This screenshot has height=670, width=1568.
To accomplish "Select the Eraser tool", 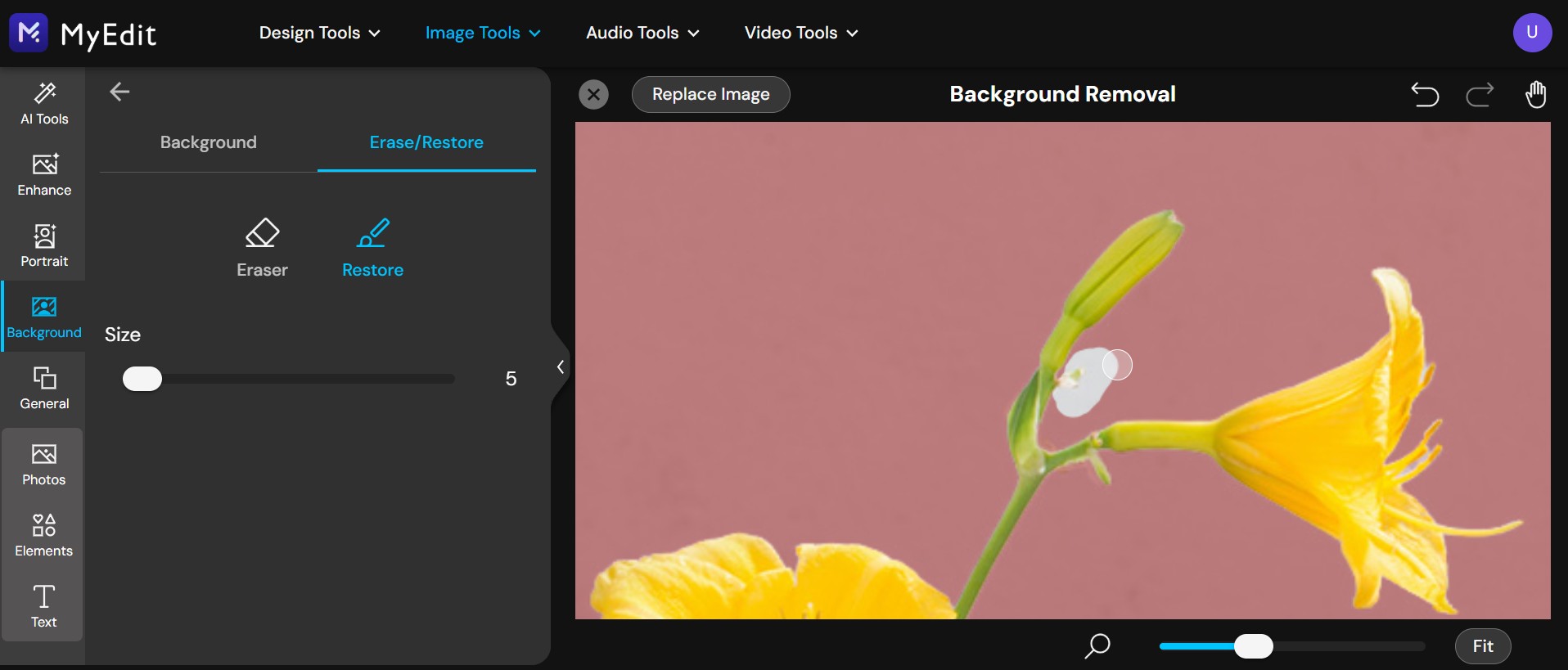I will [262, 249].
